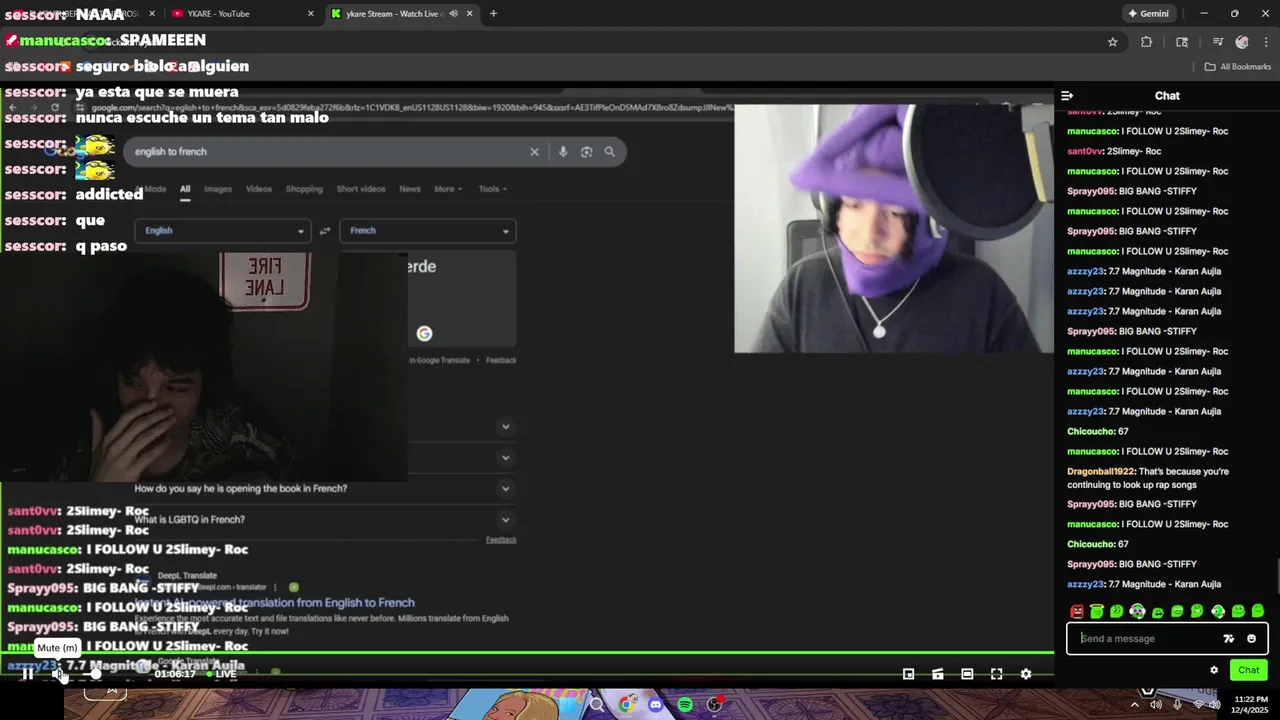
Task: Bookmark this page with the star icon
Action: coord(1112,42)
